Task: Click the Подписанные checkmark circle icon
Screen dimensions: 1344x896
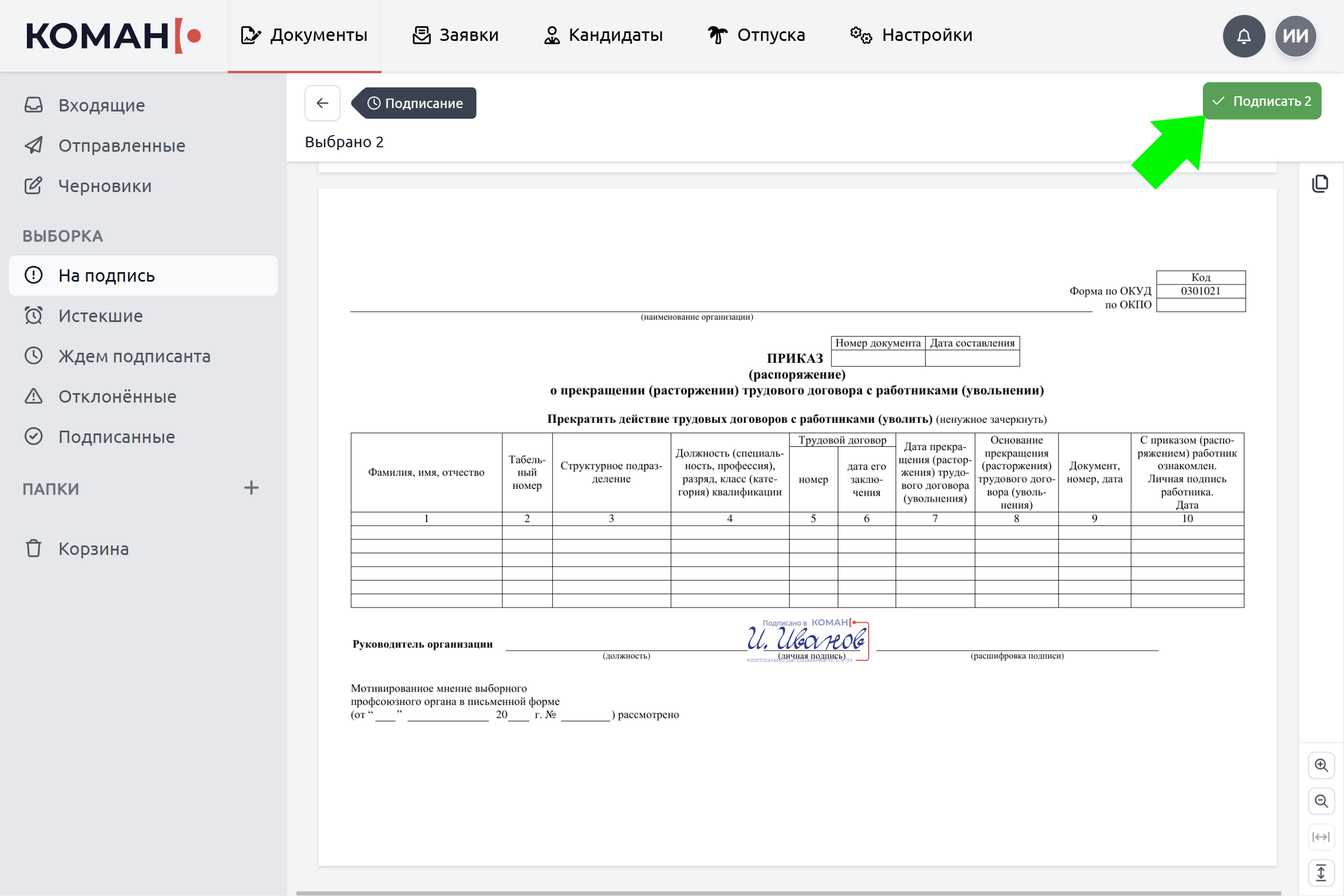Action: [34, 437]
